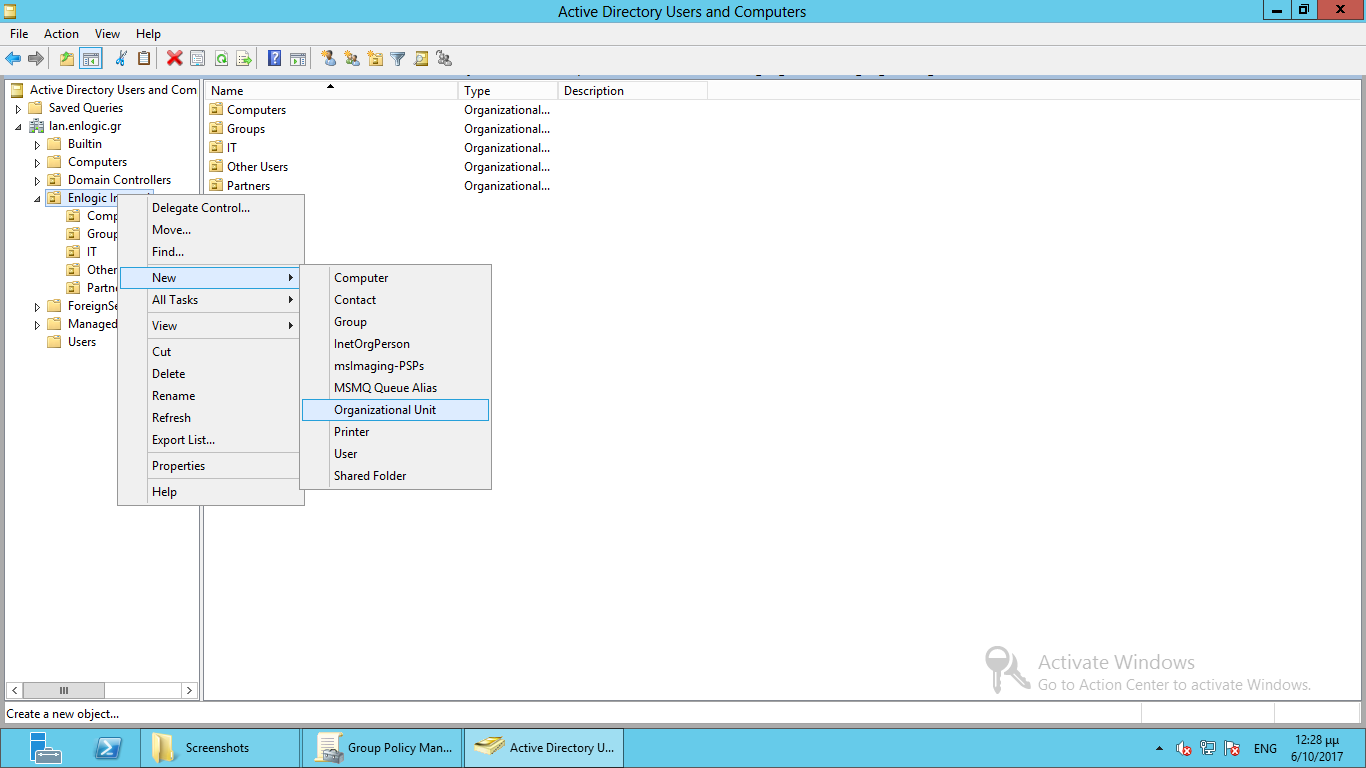
Task: Choose User in the New submenu
Action: [395, 454]
